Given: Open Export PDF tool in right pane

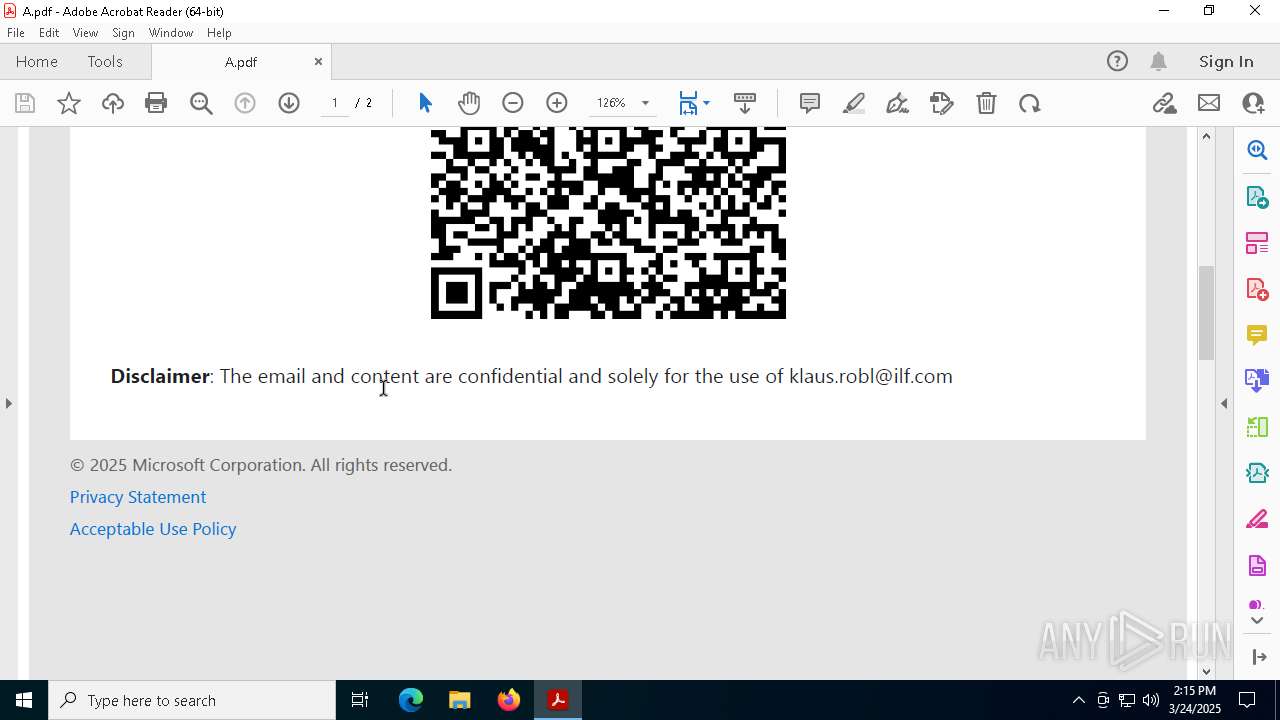Looking at the screenshot, I should click(x=1257, y=196).
